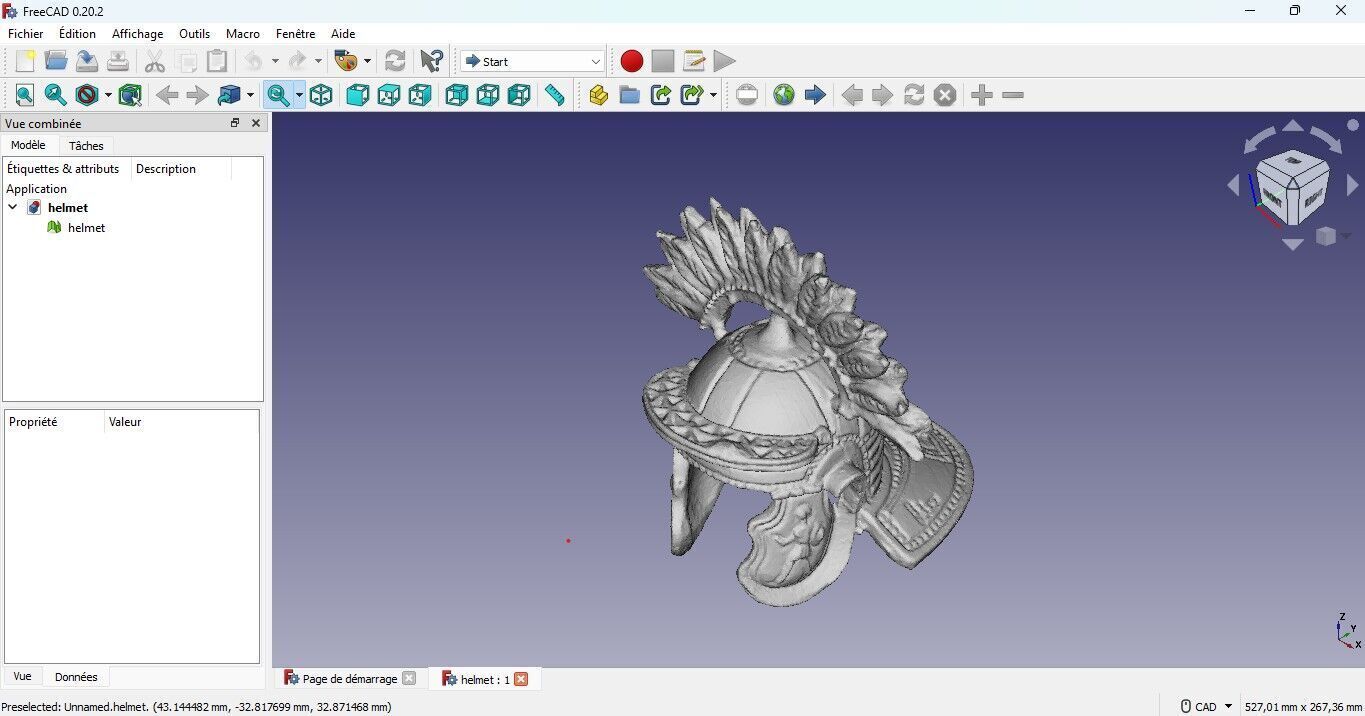Make a link with the green arrow icon
Screen dimensions: 1365x716
tap(660, 95)
